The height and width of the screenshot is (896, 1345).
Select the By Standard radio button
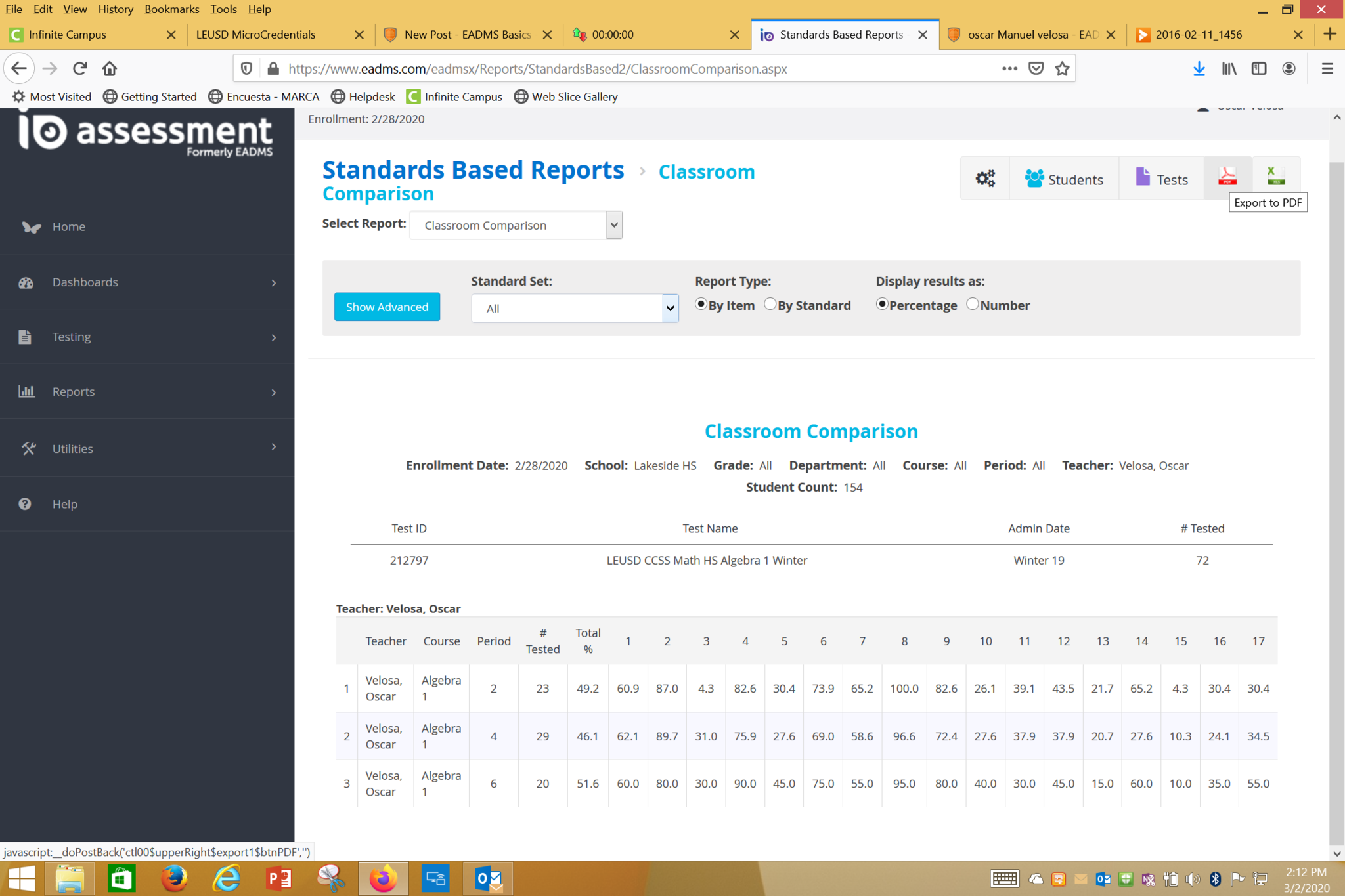click(770, 304)
